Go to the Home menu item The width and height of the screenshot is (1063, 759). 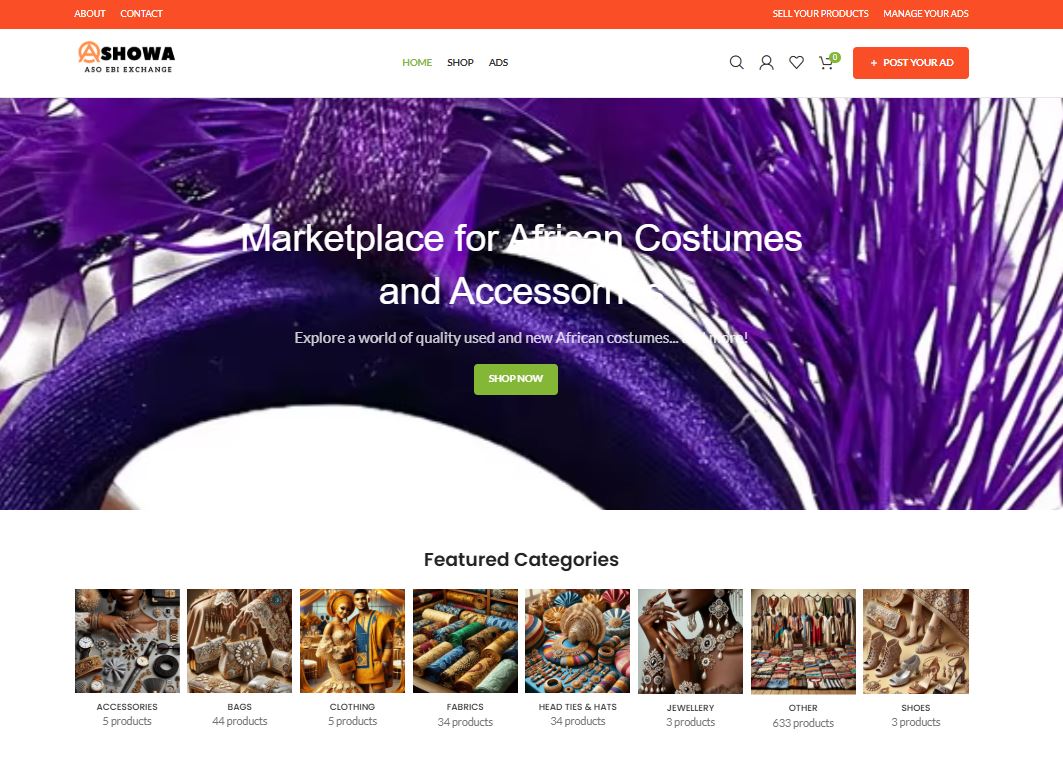tap(417, 62)
